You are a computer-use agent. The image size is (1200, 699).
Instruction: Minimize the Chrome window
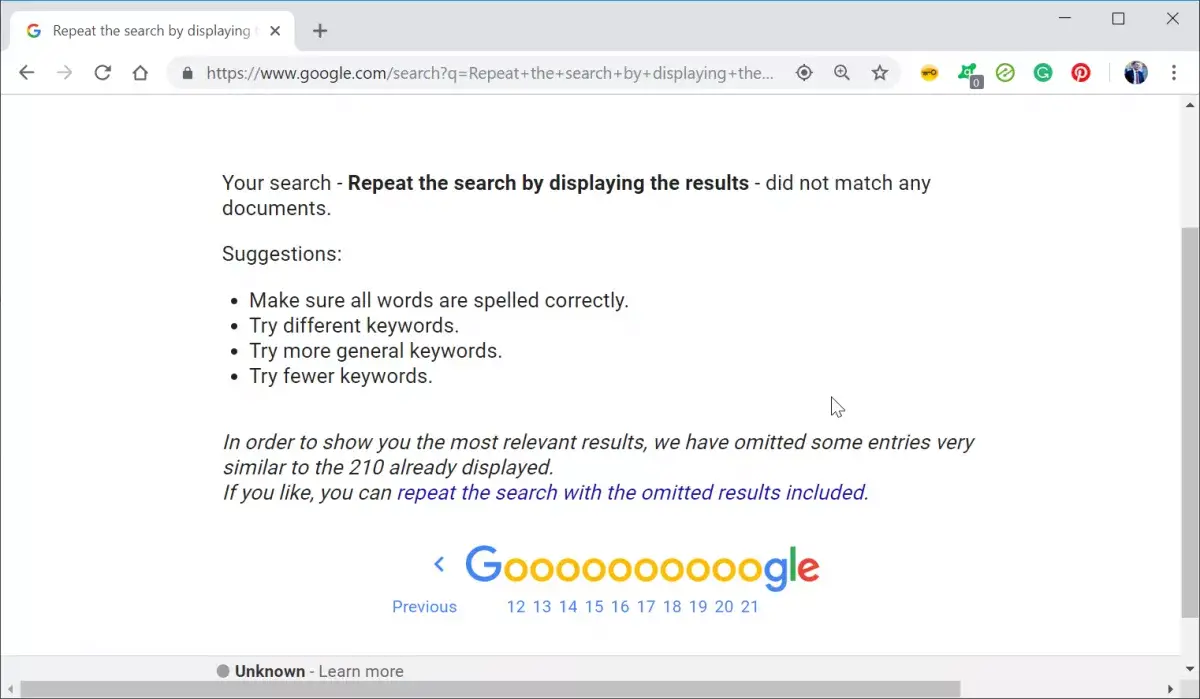click(x=1064, y=19)
